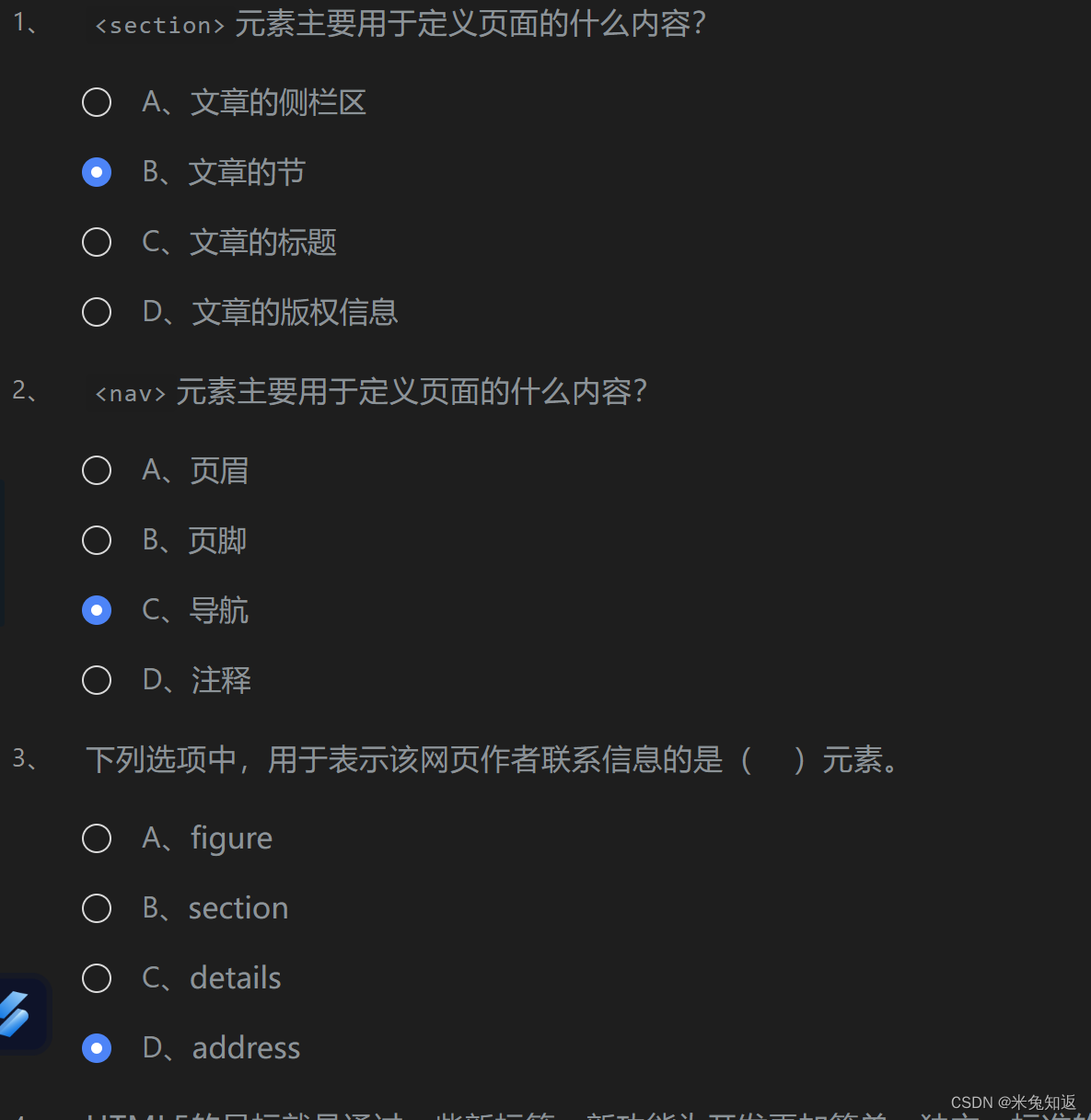Select option D 文章的版权信息 for question 1
This screenshot has width=1091, height=1120.
click(x=97, y=312)
